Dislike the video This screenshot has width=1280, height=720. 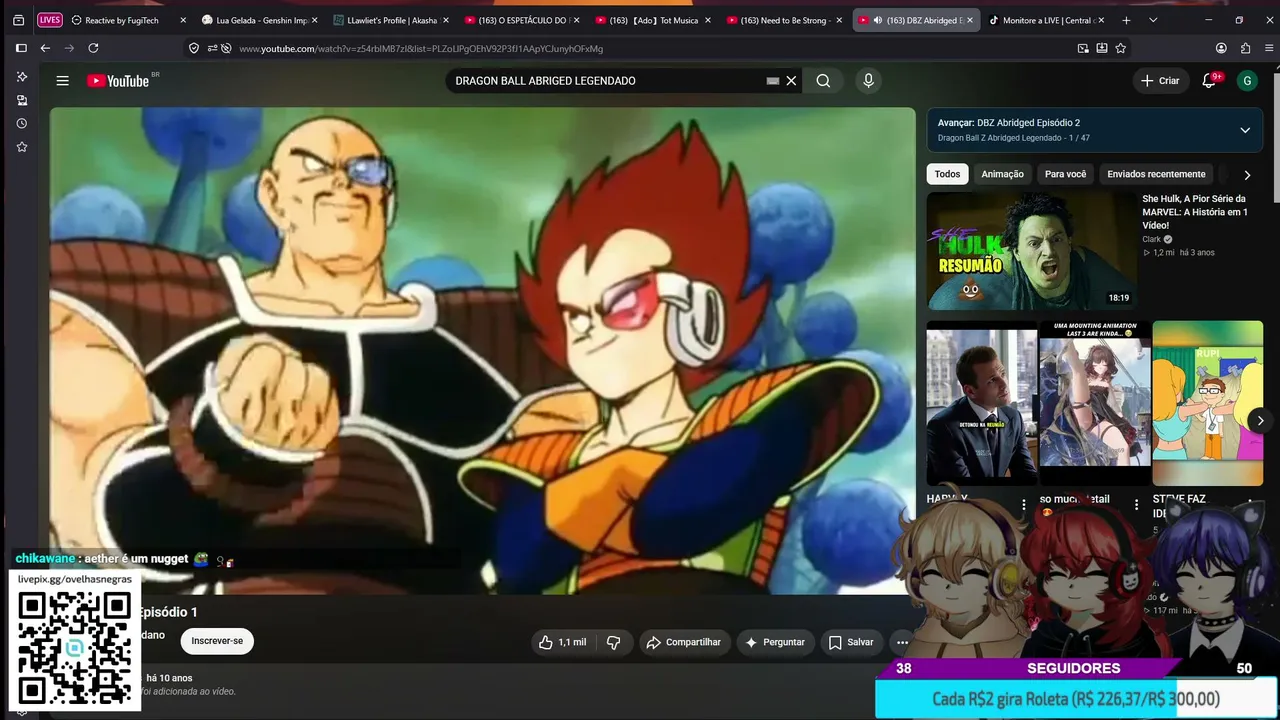coord(614,642)
